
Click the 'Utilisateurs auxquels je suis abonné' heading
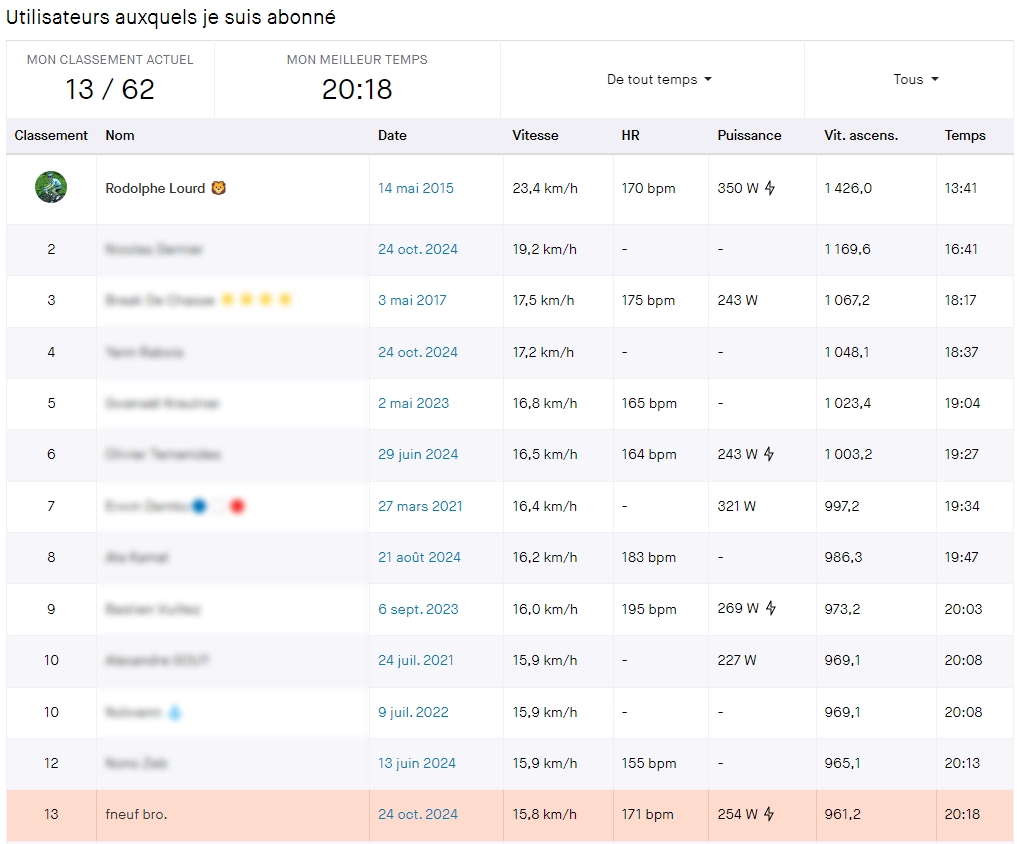click(x=171, y=17)
